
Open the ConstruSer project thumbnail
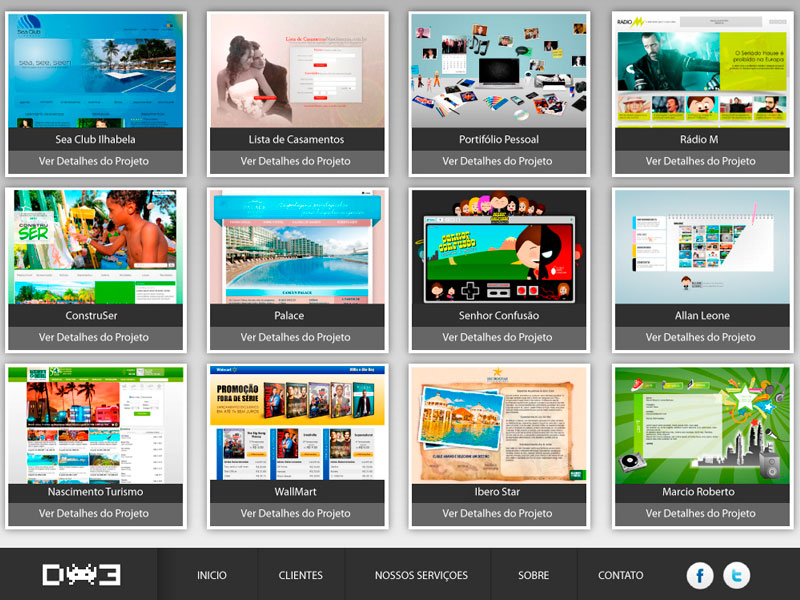(95, 247)
